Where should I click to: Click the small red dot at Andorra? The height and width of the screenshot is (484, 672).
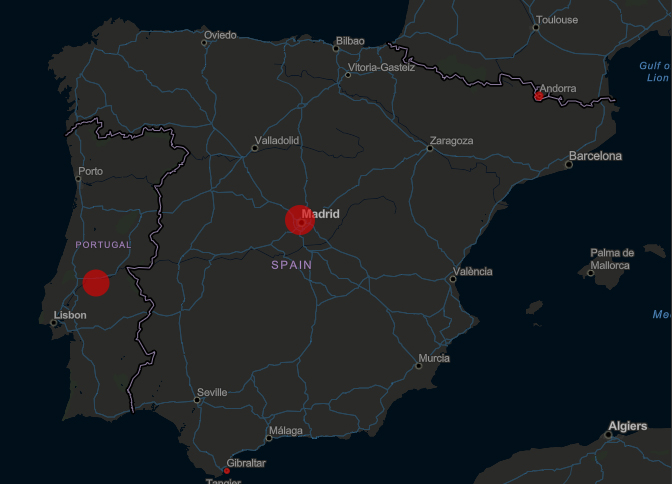point(539,96)
